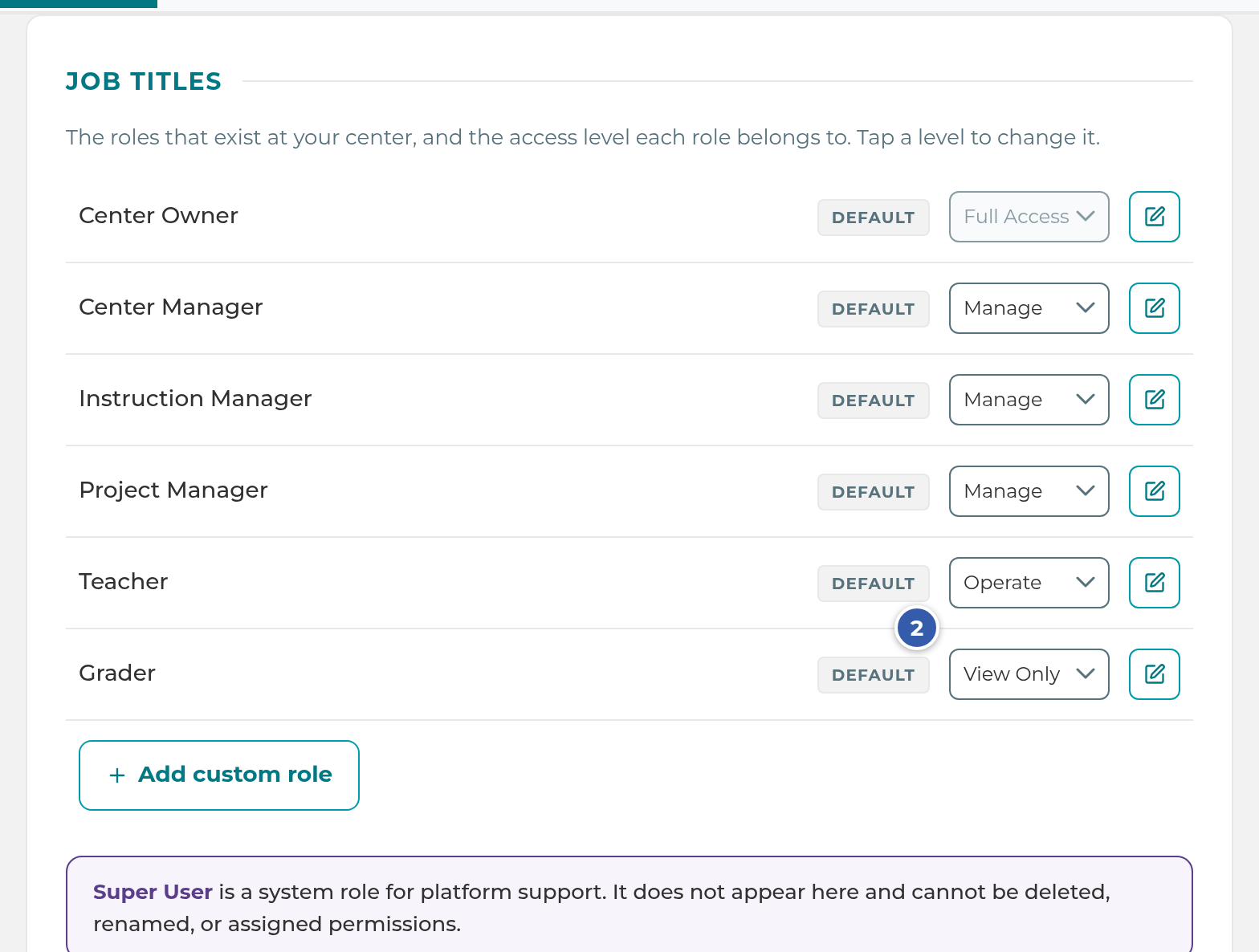Edit the Grader job title
This screenshot has height=952, width=1259.
pyautogui.click(x=1154, y=674)
